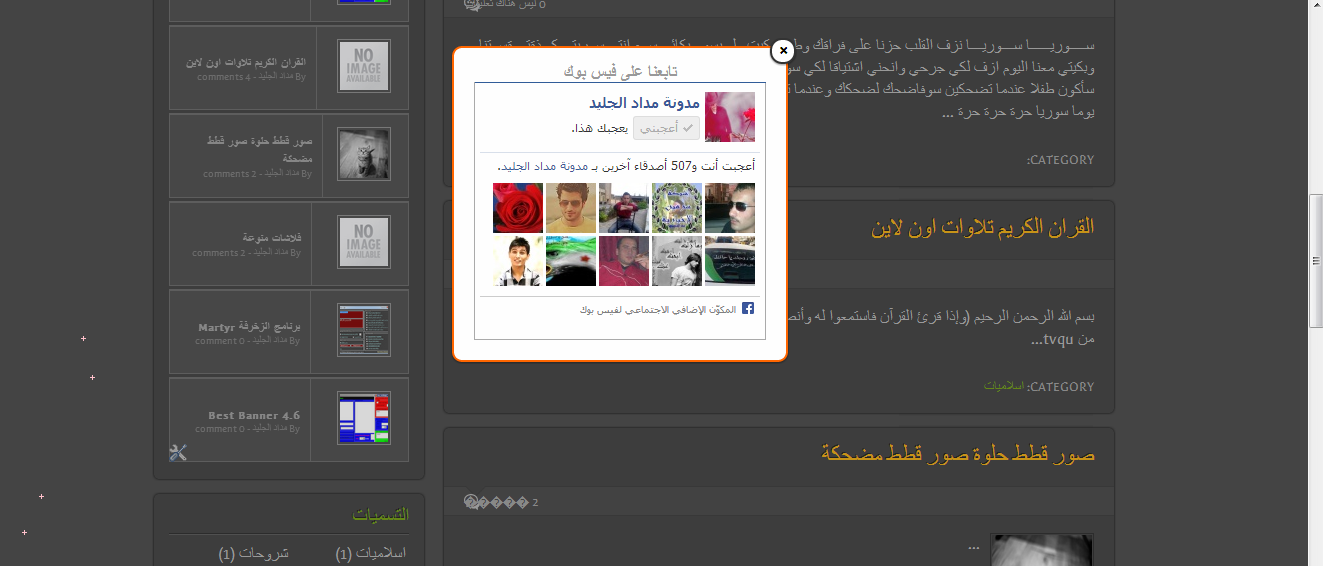Click the red rose friend avatar

[x=518, y=208]
